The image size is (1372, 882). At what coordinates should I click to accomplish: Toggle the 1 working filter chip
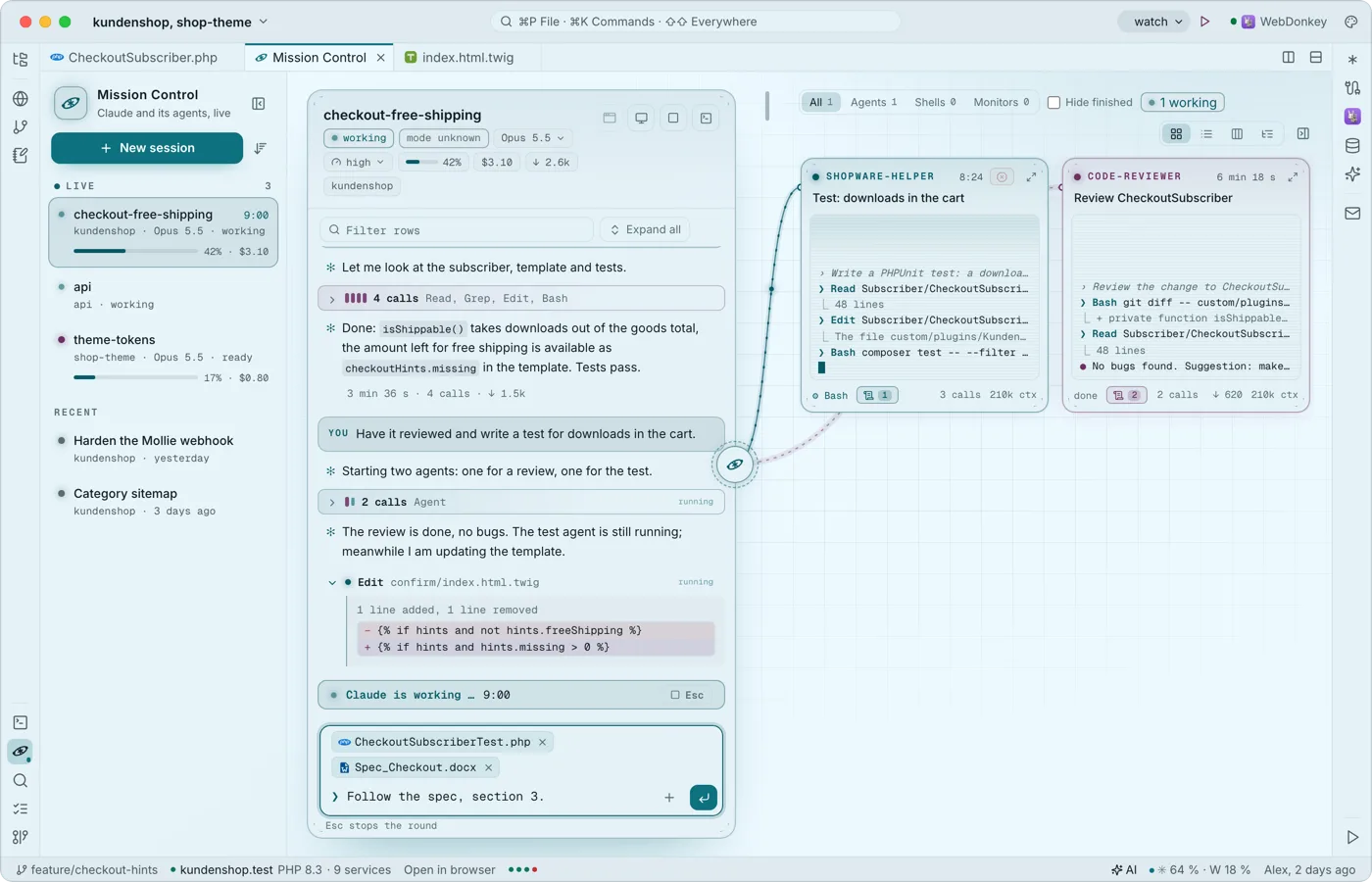pos(1183,102)
